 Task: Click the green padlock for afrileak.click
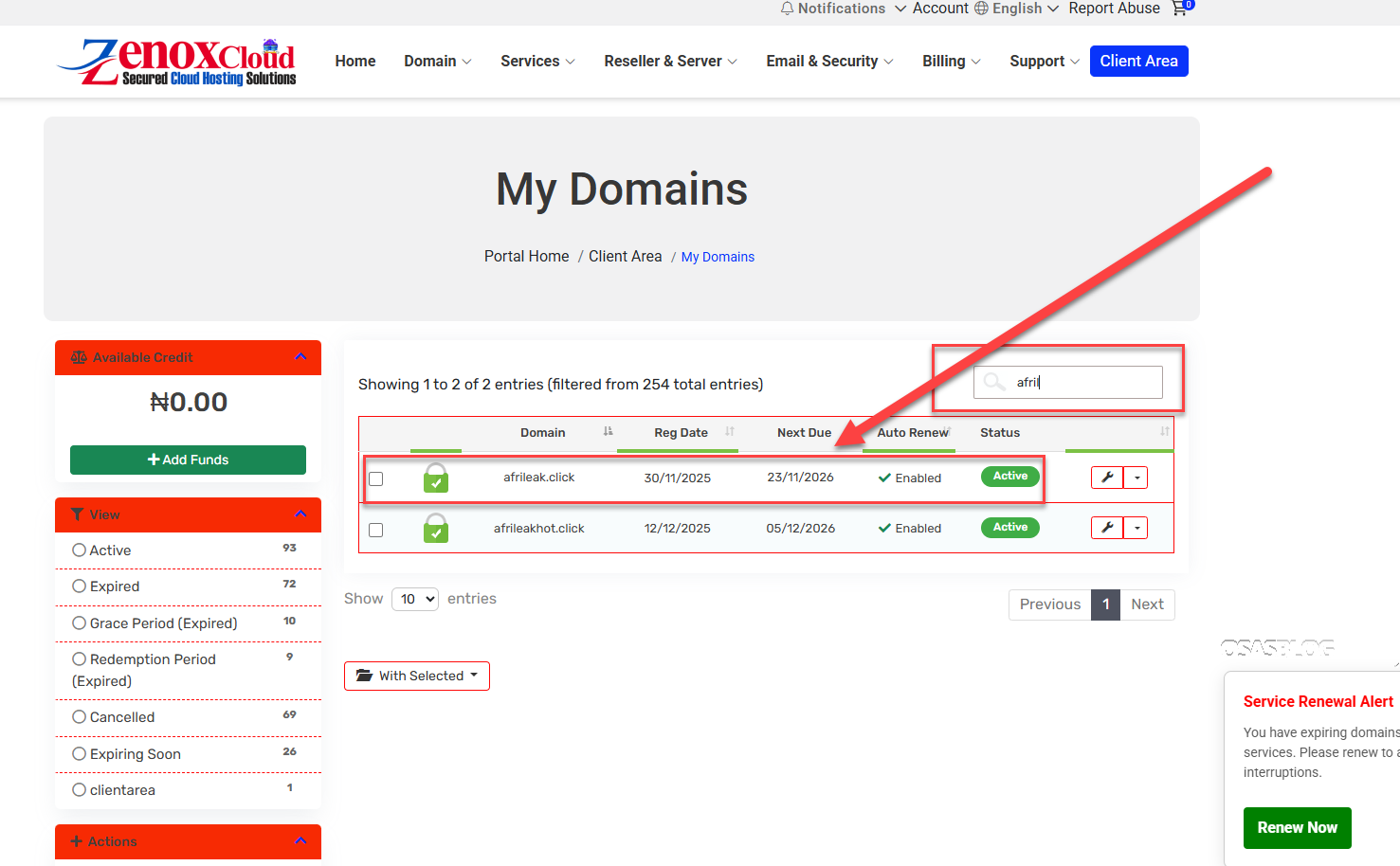click(436, 478)
